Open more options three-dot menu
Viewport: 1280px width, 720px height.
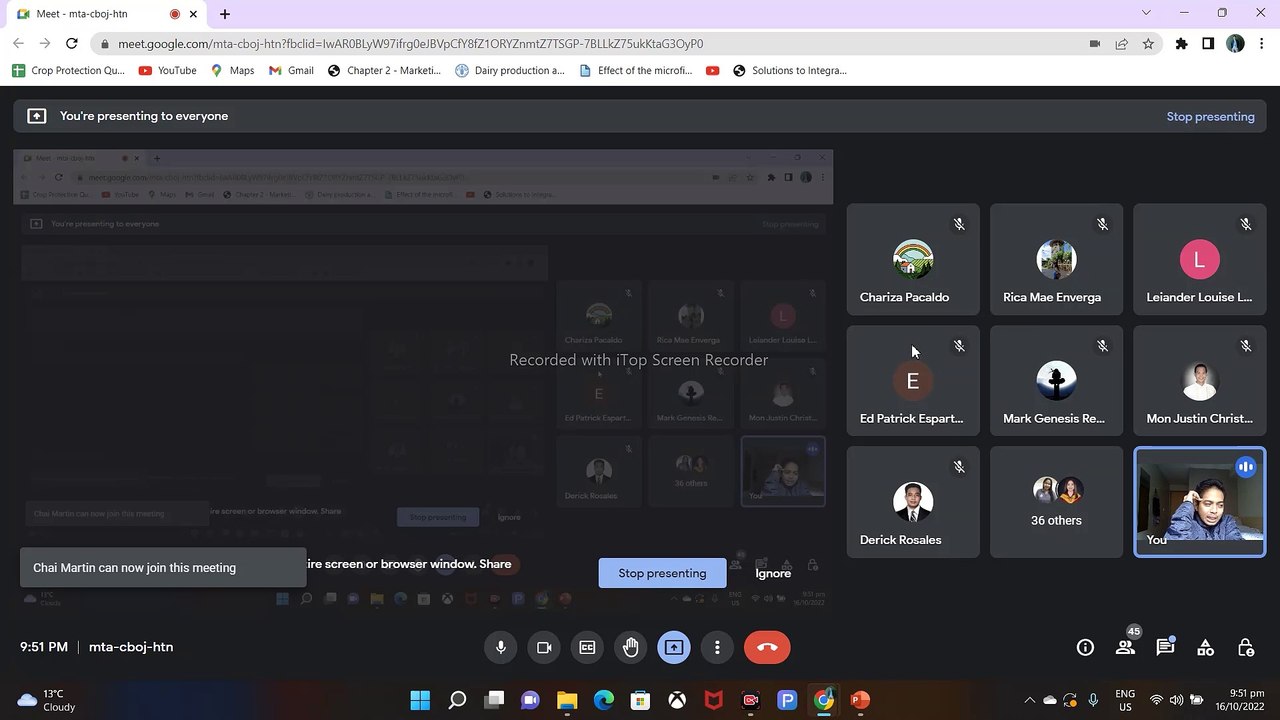coord(717,647)
